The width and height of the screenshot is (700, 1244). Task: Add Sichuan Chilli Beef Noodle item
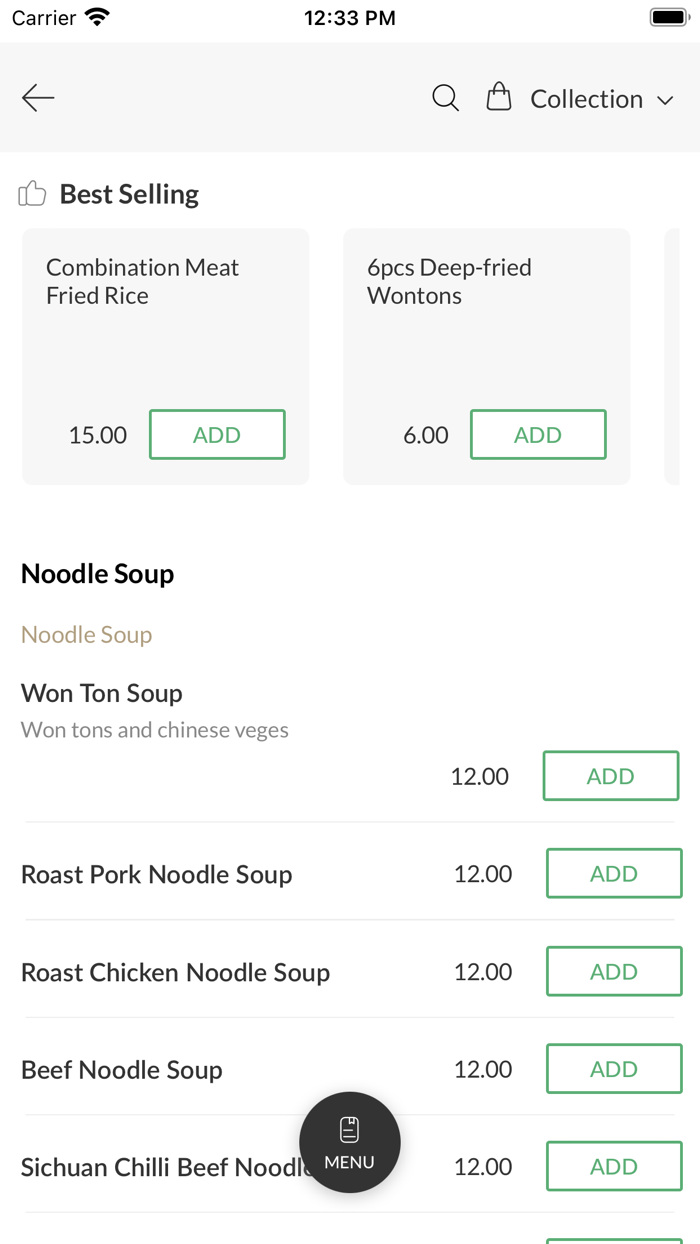pyautogui.click(x=613, y=1167)
